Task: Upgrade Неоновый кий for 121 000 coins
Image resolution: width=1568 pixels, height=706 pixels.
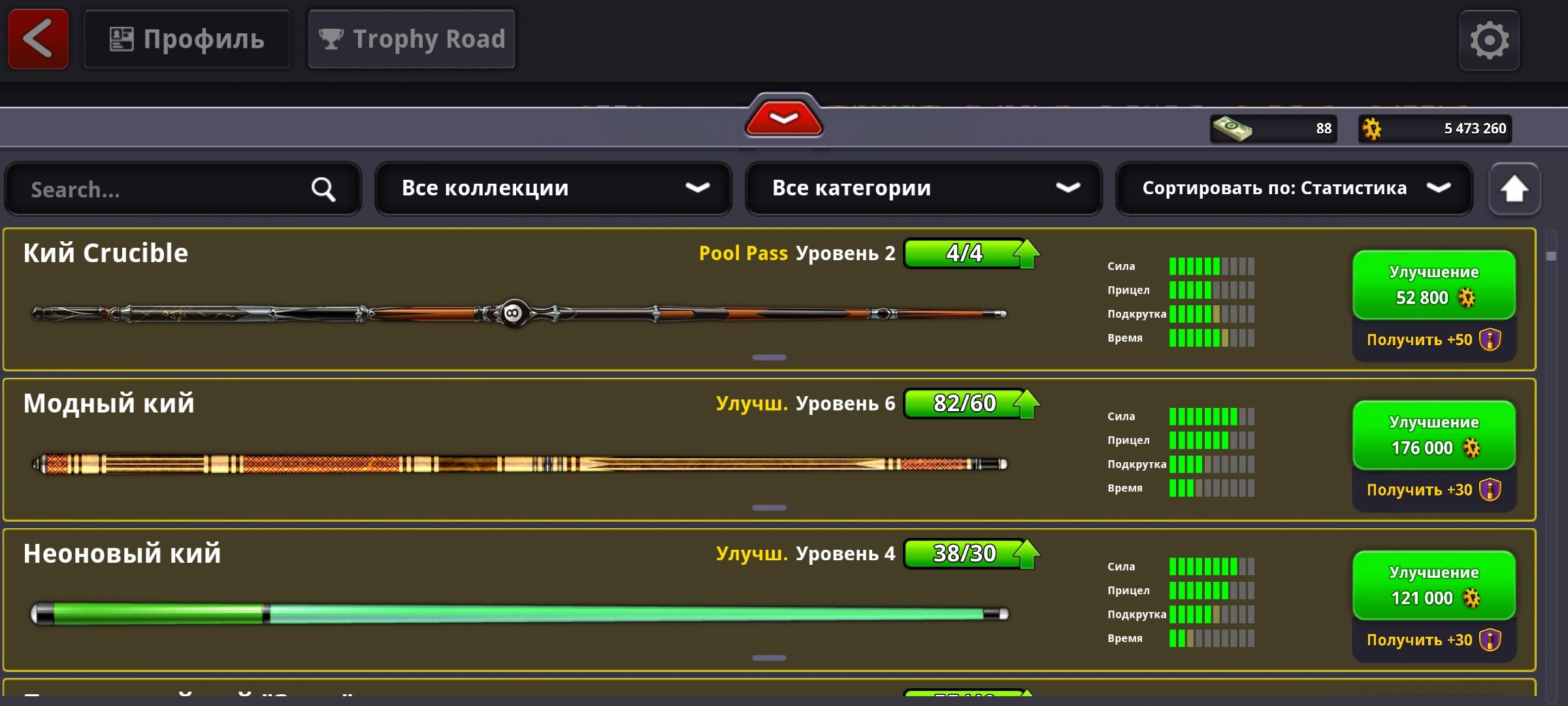Action: 1433,586
